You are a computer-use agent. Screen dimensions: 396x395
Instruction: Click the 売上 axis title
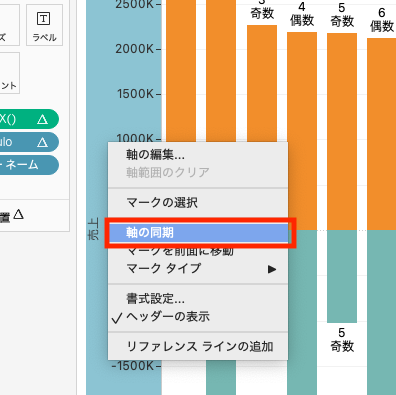[x=93, y=229]
